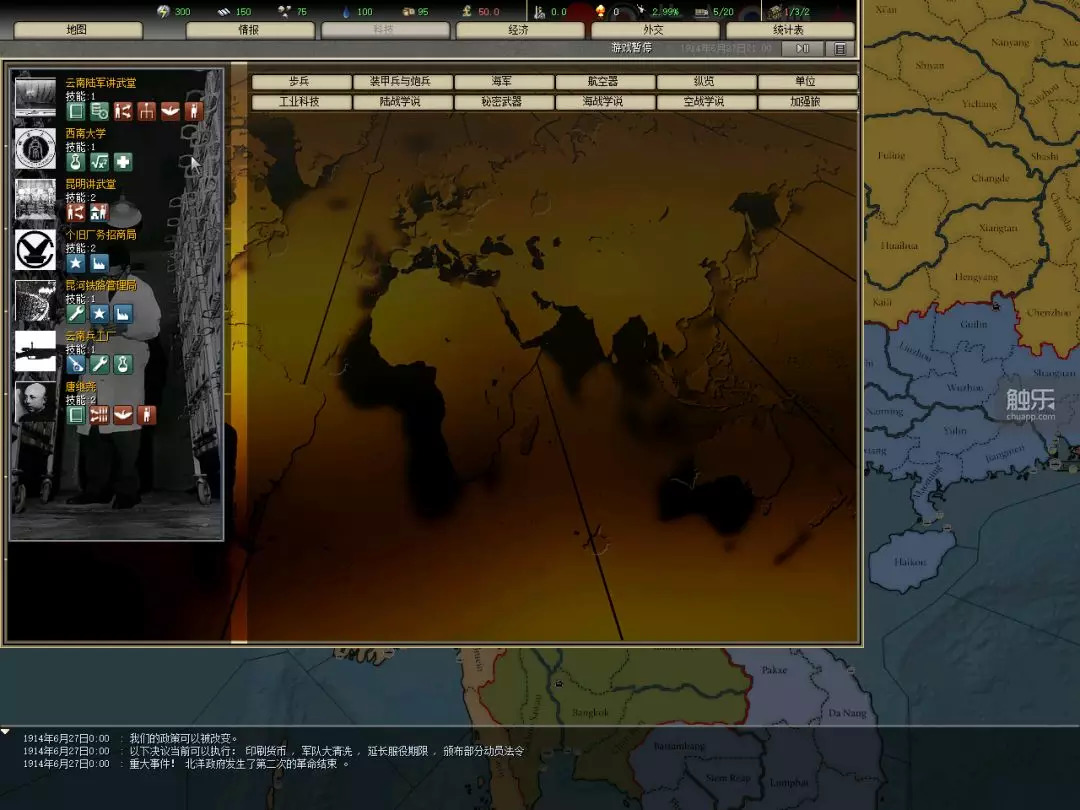Collapse the event log arrow at bottom left
The width and height of the screenshot is (1080, 810).
tap(6, 731)
